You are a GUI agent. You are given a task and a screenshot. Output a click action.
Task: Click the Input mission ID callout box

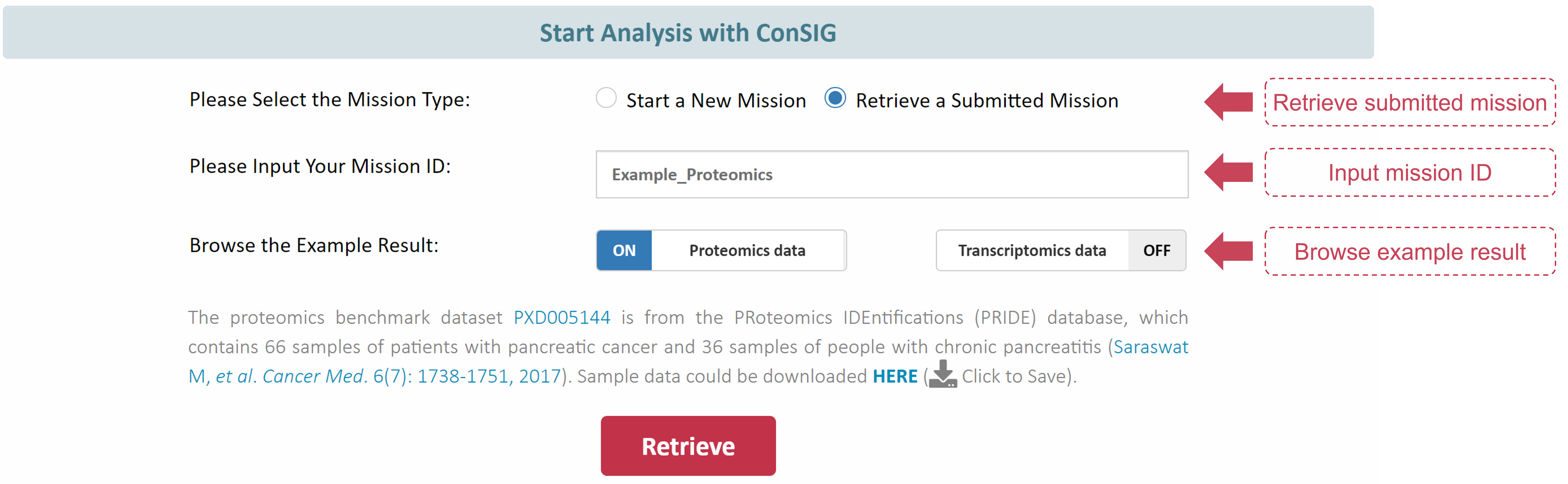pyautogui.click(x=1410, y=172)
